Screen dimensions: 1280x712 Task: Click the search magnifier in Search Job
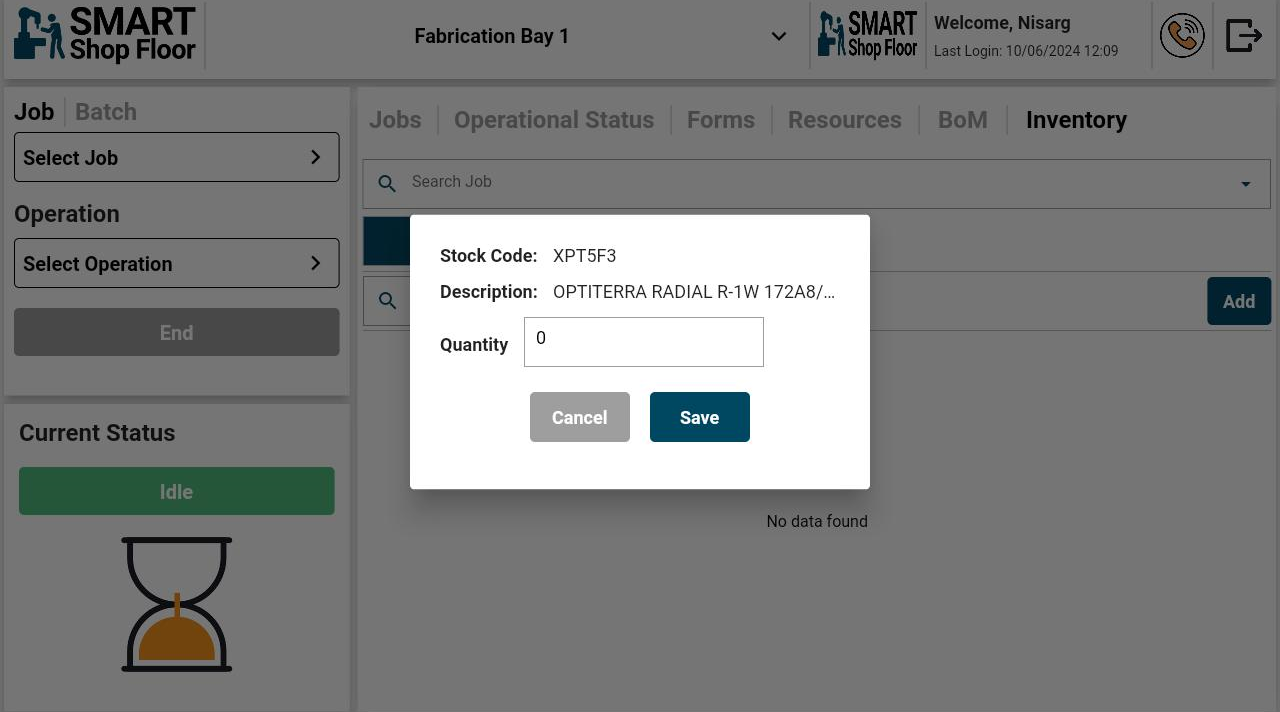coord(387,183)
